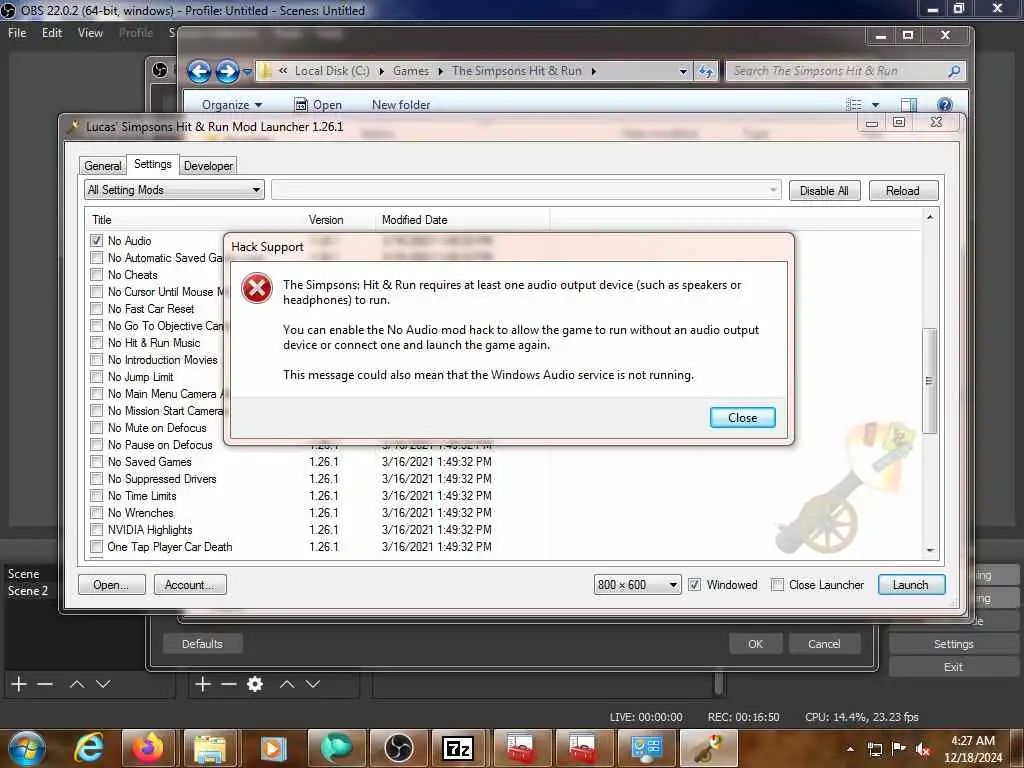Check the No Jump Limit mod
1024x768 pixels.
click(x=97, y=376)
